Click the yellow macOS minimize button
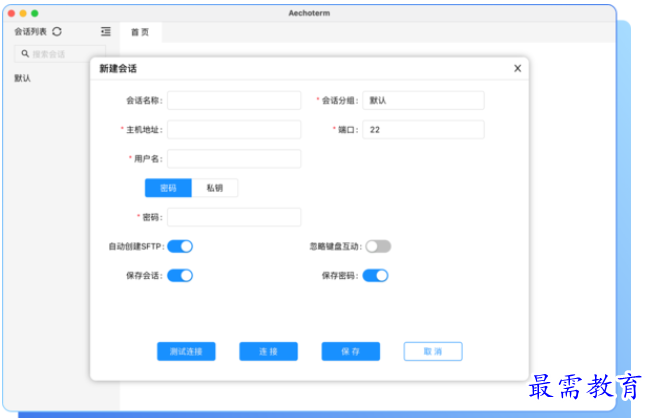 [23, 13]
